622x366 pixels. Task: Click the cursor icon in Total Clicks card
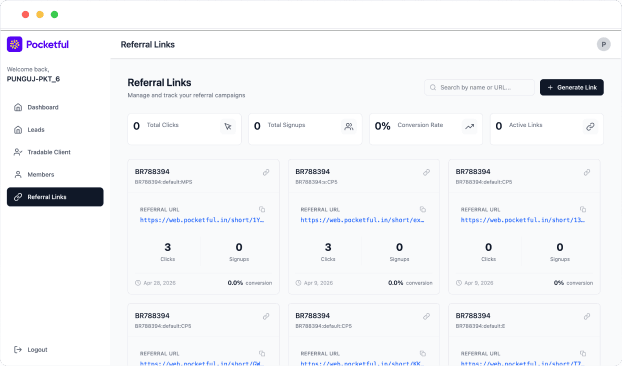(x=228, y=126)
